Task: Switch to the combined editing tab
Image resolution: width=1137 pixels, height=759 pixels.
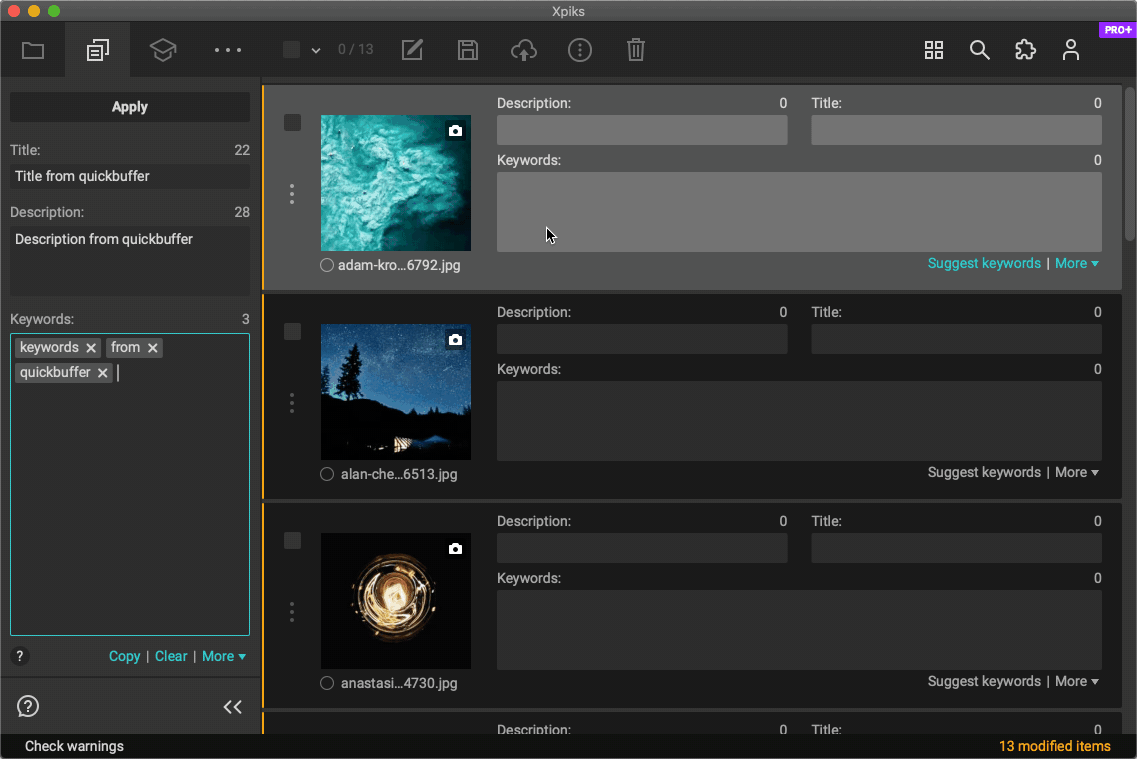Action: (x=97, y=49)
